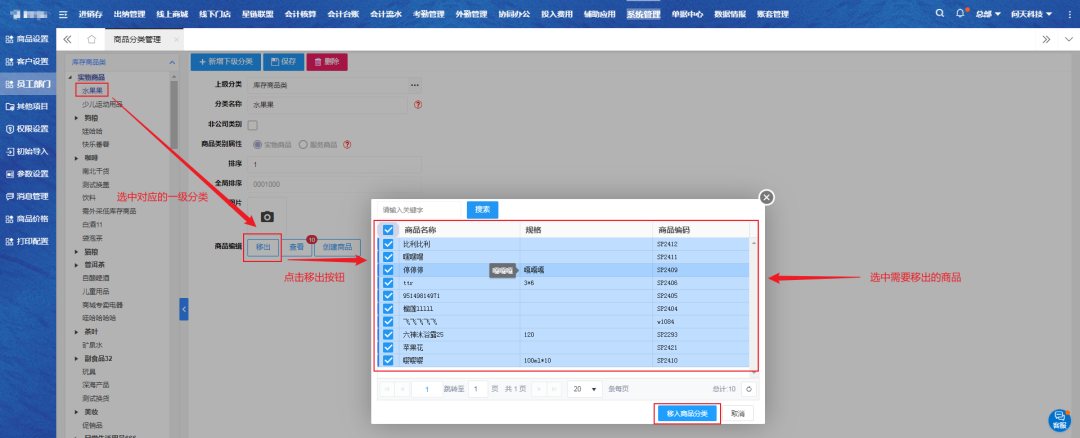The height and width of the screenshot is (438, 1080).
Task: Click the refresh icon in dialog pagination
Action: [749, 388]
